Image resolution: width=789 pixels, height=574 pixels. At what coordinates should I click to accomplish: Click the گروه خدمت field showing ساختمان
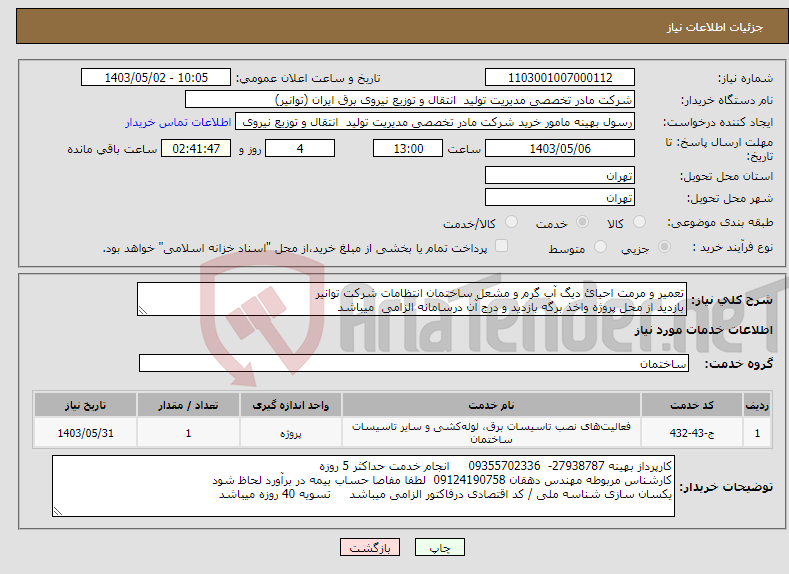[x=414, y=363]
